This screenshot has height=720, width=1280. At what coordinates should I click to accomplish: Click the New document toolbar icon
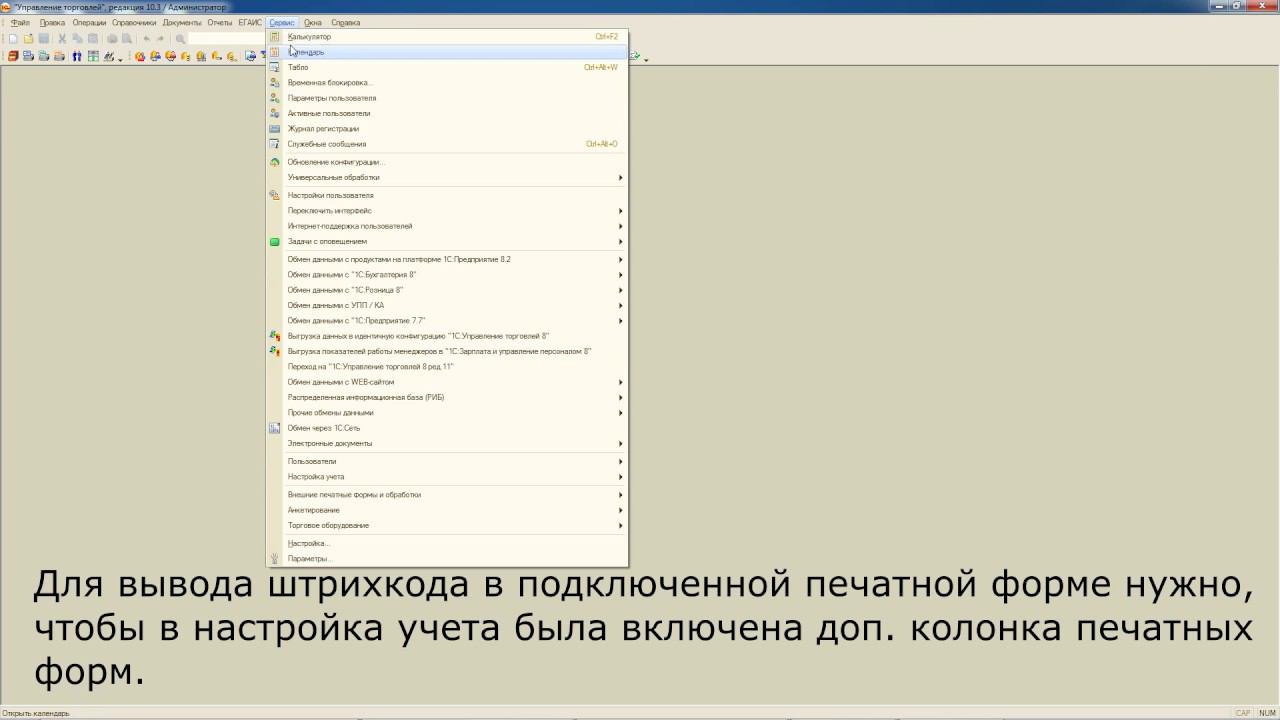[x=13, y=39]
